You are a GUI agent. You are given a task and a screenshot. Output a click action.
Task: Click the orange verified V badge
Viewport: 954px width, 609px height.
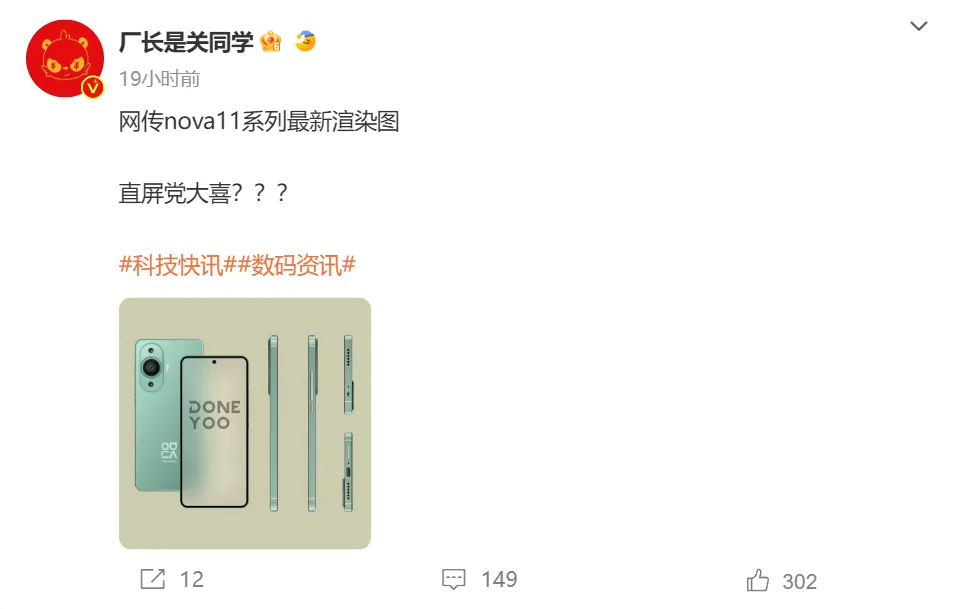93,88
